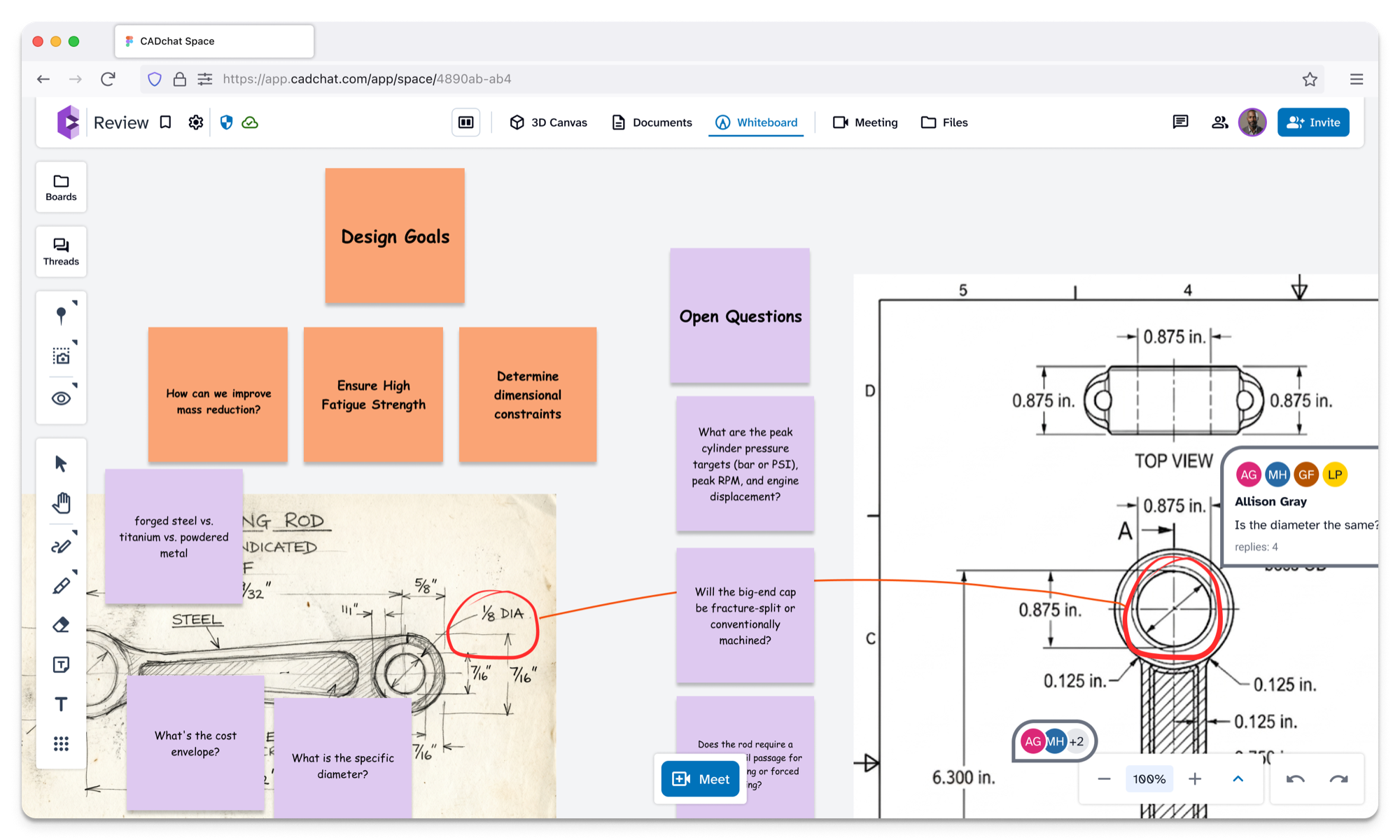Click the redo arrow
Image resolution: width=1400 pixels, height=840 pixels.
[x=1338, y=779]
